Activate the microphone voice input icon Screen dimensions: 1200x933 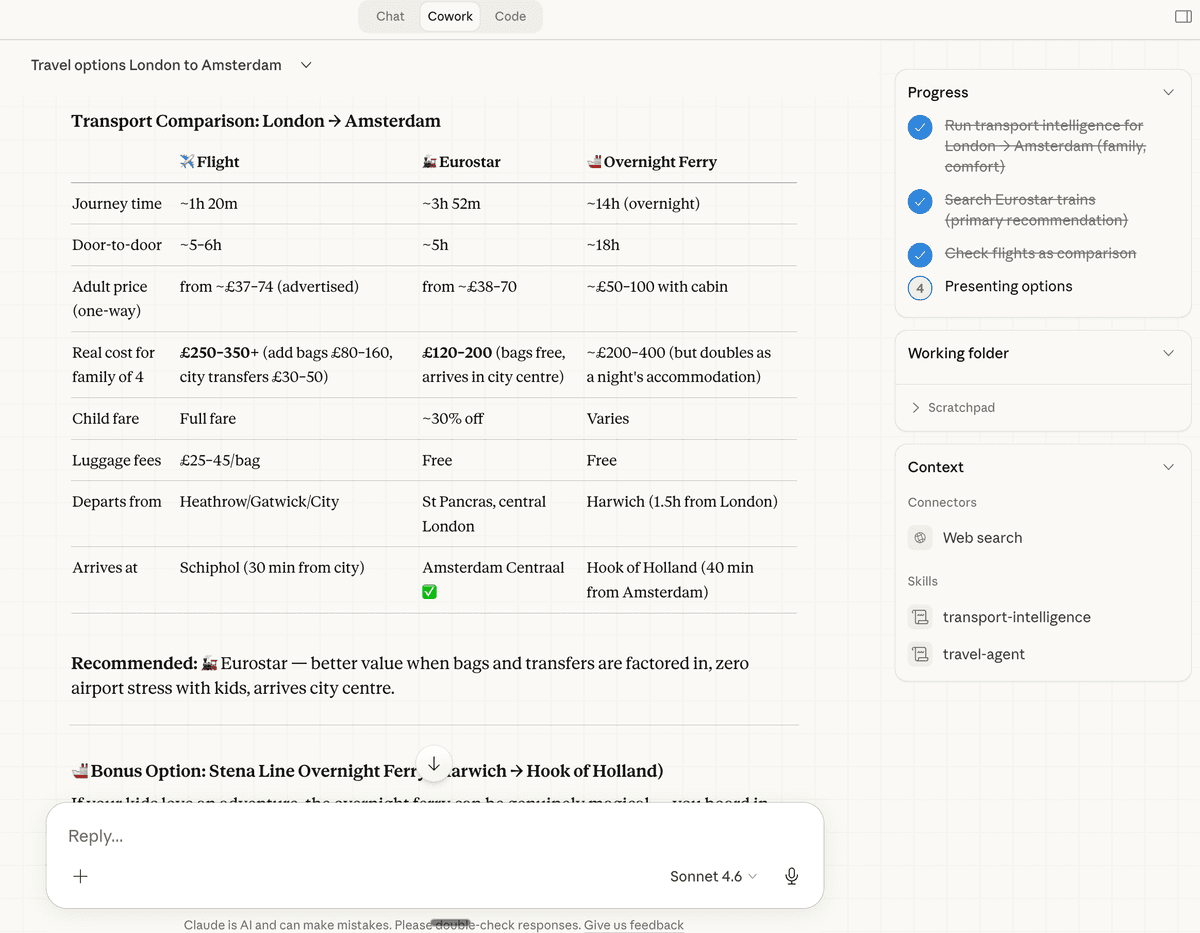click(x=791, y=876)
